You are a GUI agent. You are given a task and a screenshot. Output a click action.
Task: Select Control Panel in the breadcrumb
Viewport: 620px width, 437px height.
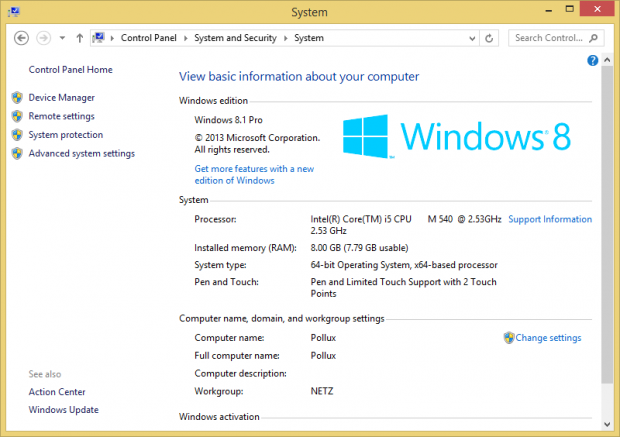[x=149, y=38]
